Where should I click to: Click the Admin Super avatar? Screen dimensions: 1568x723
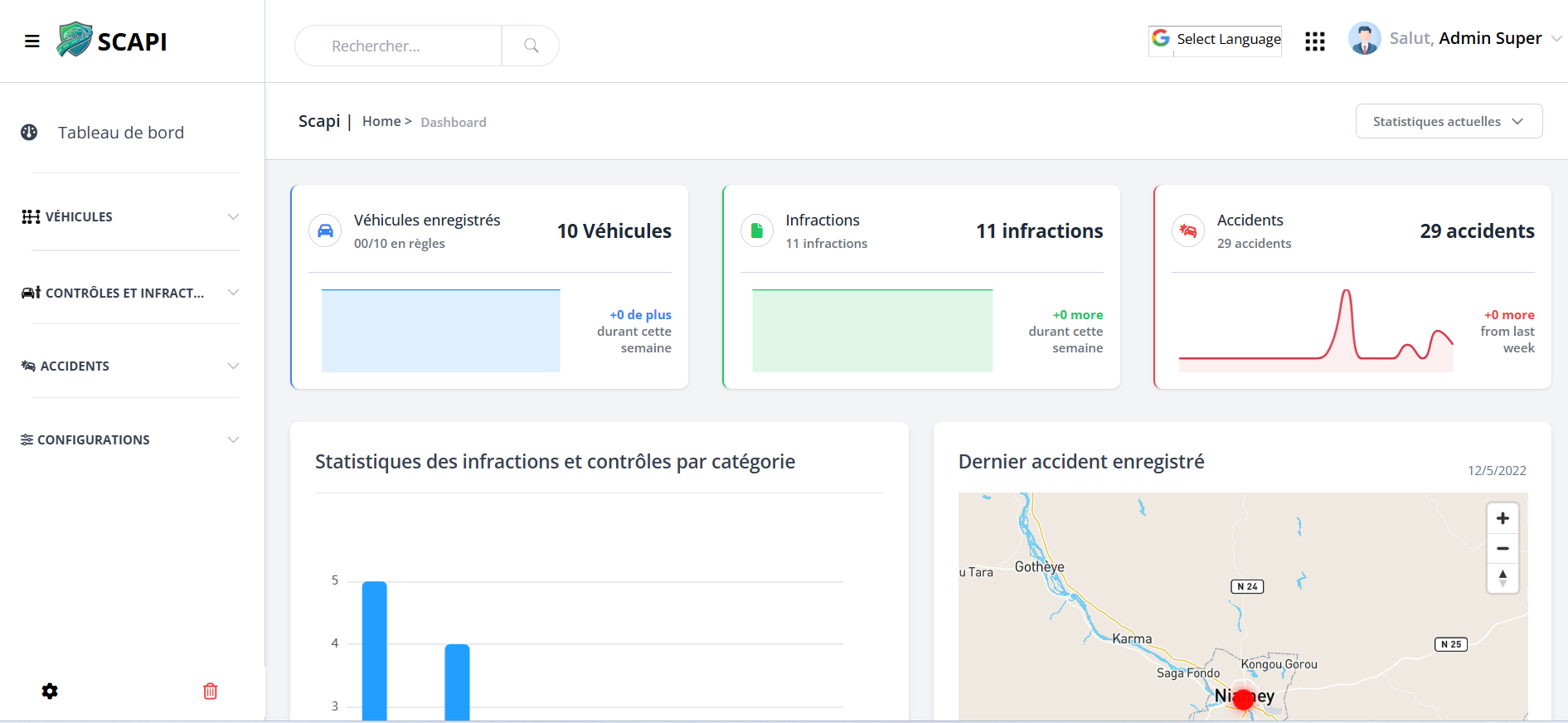[x=1364, y=38]
